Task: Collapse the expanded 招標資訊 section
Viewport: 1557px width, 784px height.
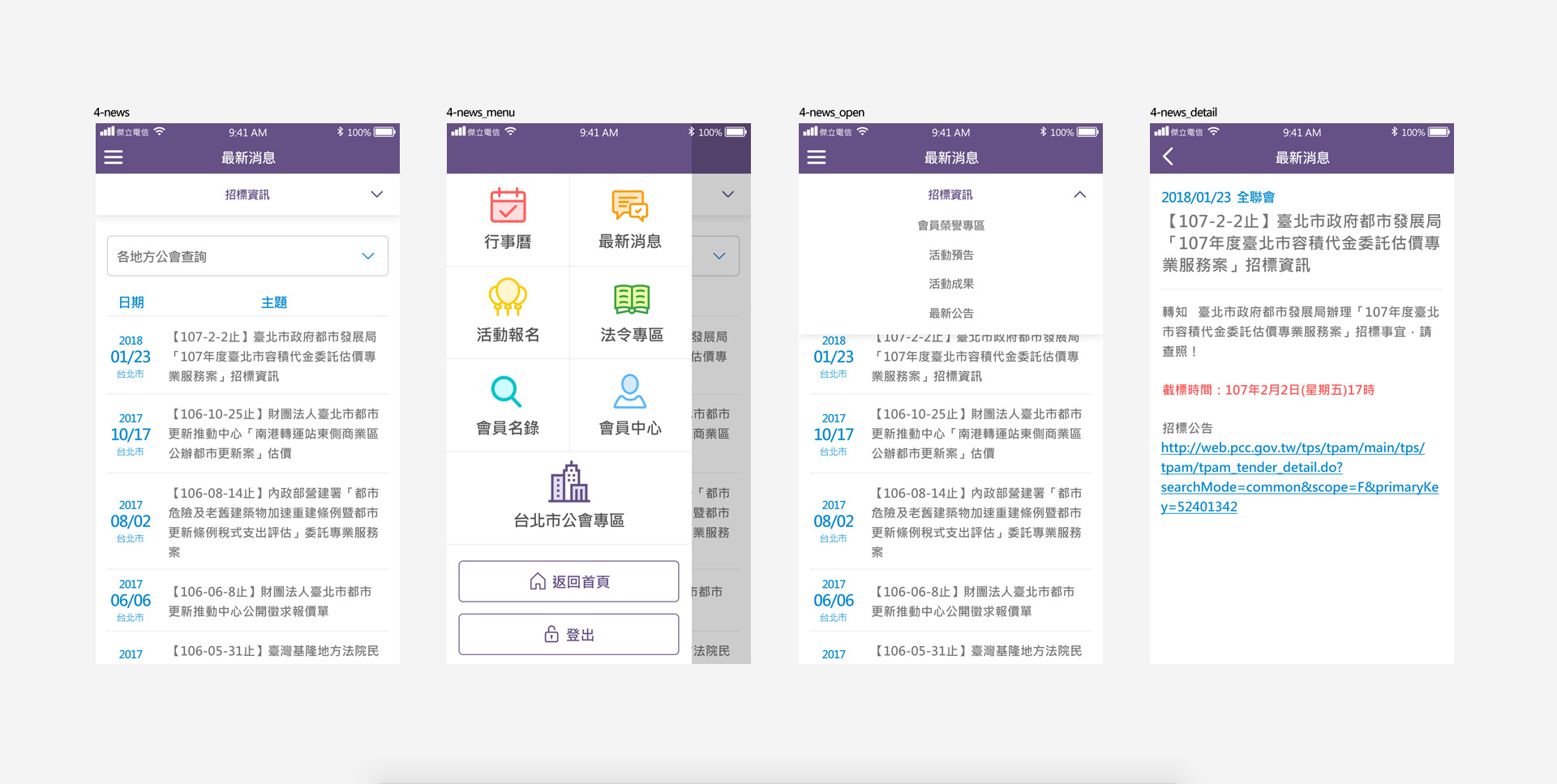Action: coord(950,195)
